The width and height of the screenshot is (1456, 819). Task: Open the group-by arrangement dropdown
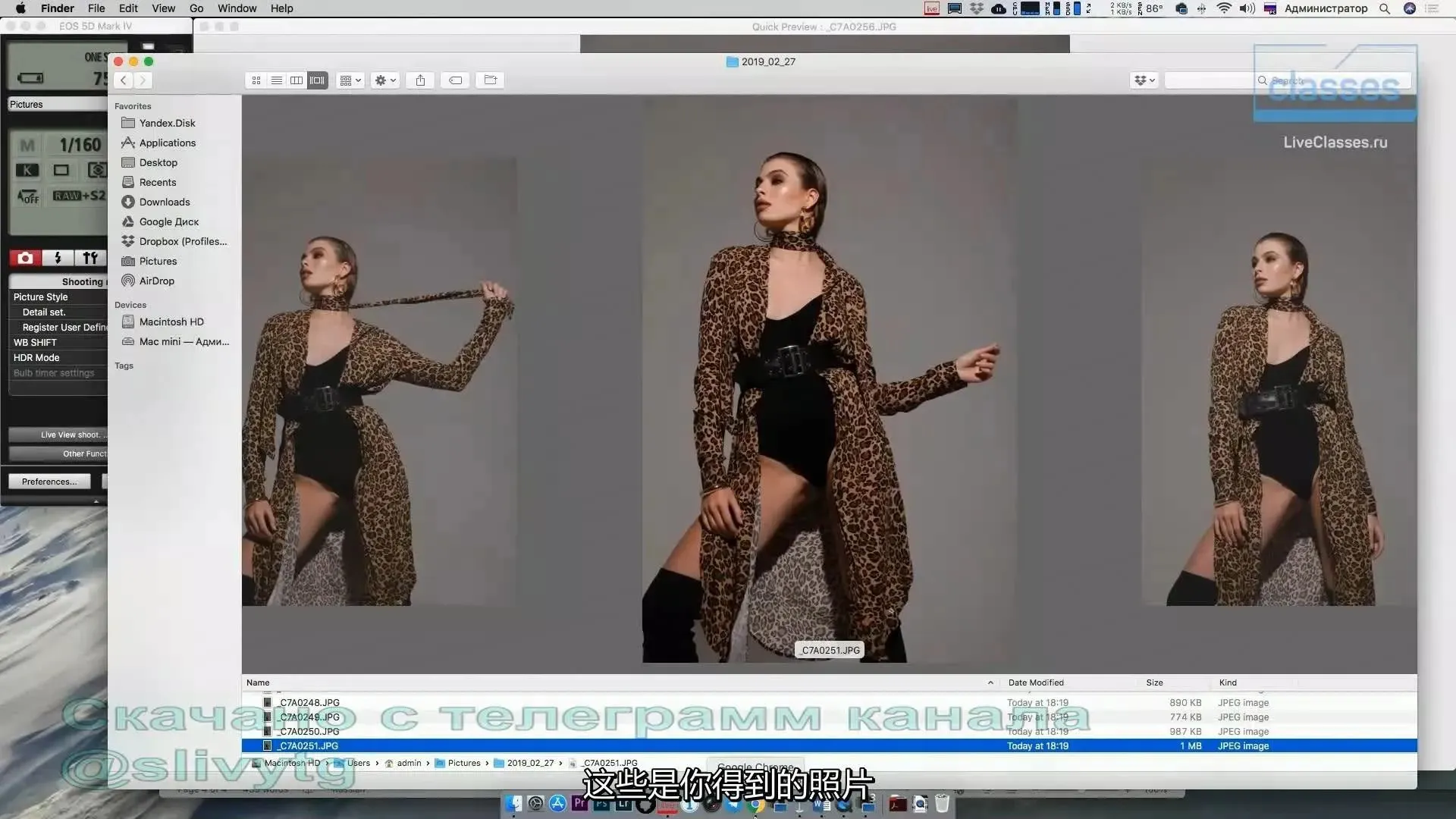pyautogui.click(x=350, y=80)
